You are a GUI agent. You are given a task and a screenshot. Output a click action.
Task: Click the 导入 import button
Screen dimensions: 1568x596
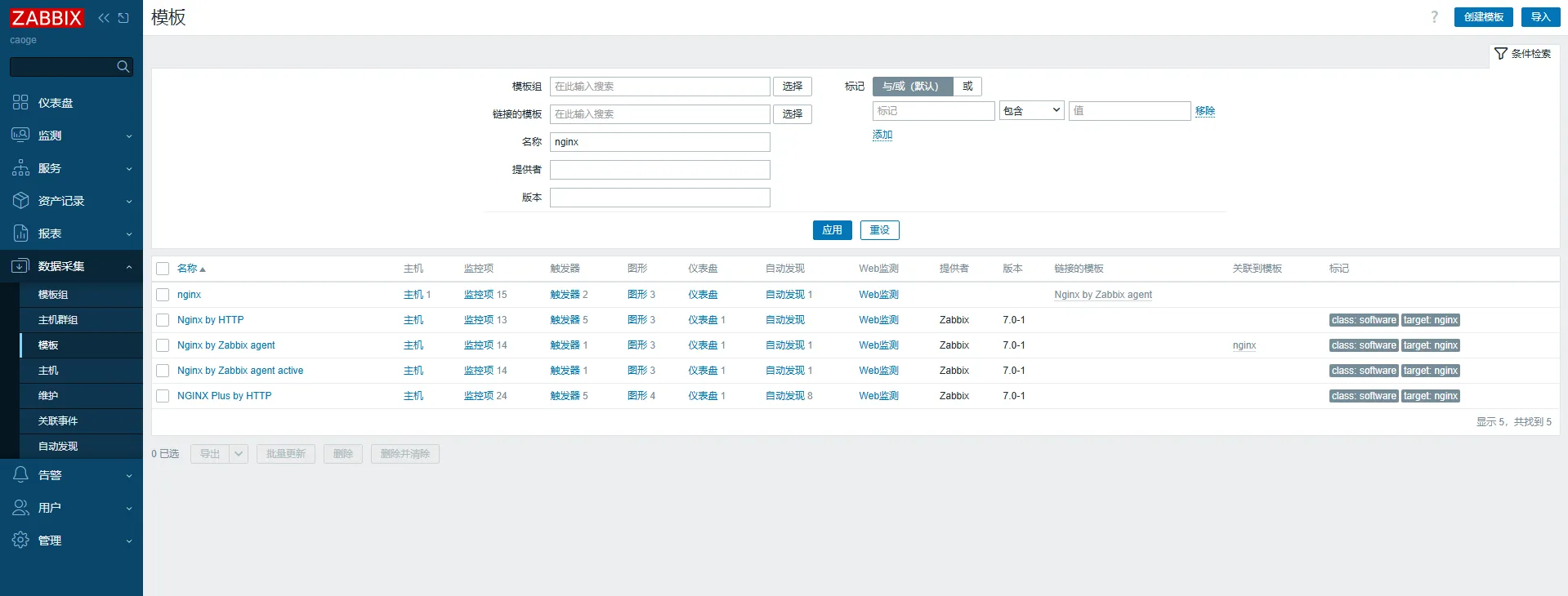pyautogui.click(x=1540, y=17)
